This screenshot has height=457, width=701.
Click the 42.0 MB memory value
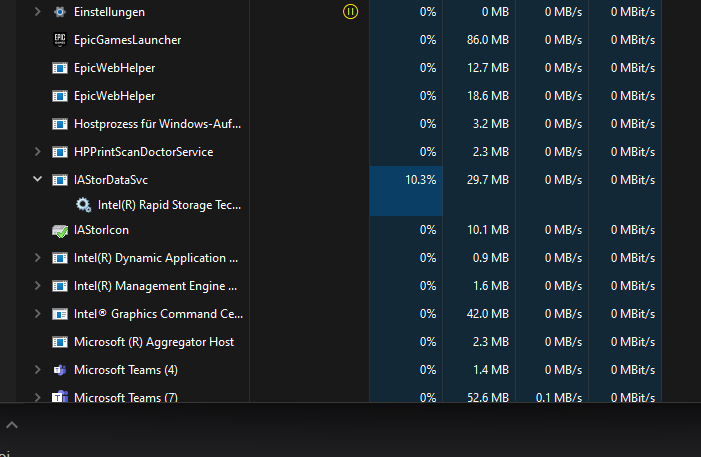coord(488,314)
